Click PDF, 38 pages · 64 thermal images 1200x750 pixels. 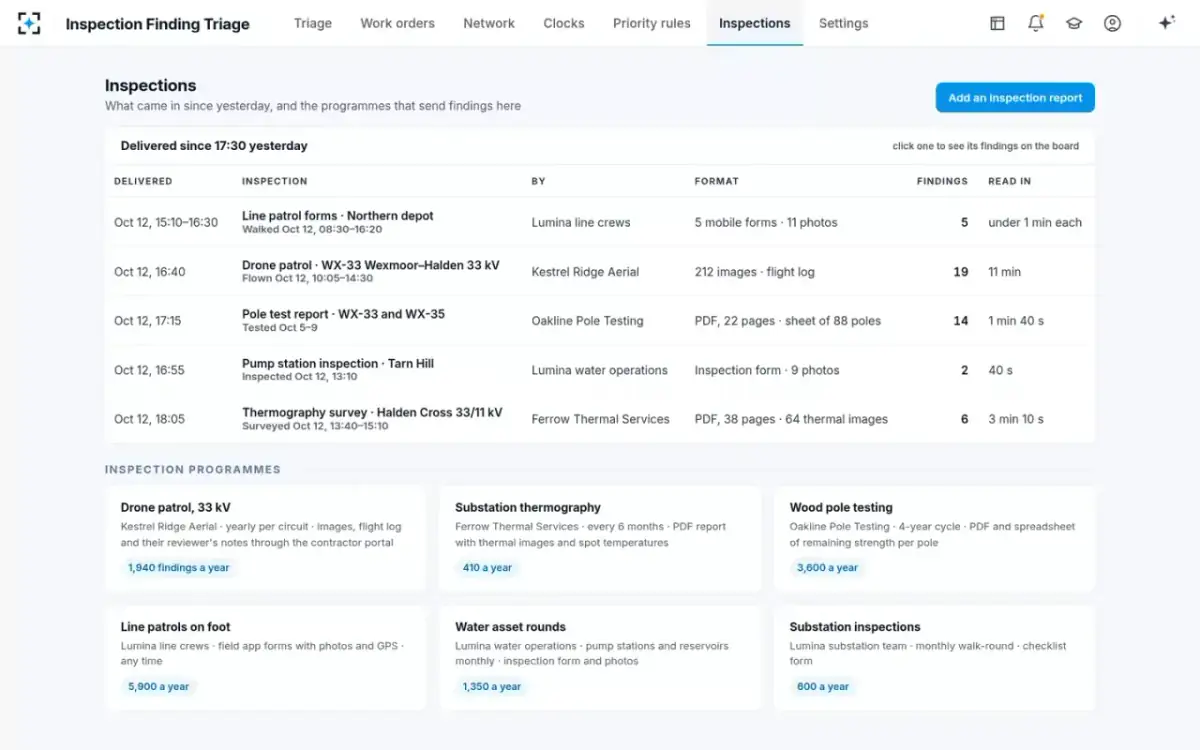coord(791,419)
